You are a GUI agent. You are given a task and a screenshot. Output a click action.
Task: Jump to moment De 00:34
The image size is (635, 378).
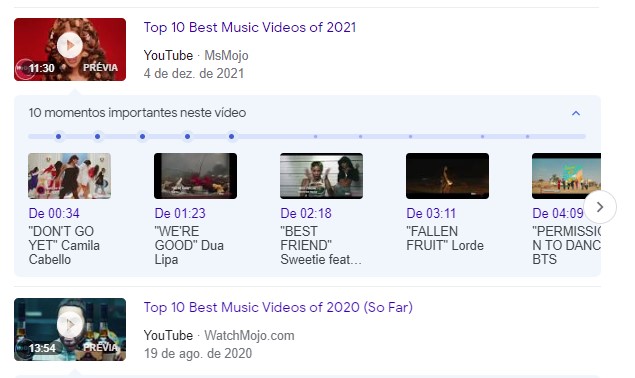point(54,213)
